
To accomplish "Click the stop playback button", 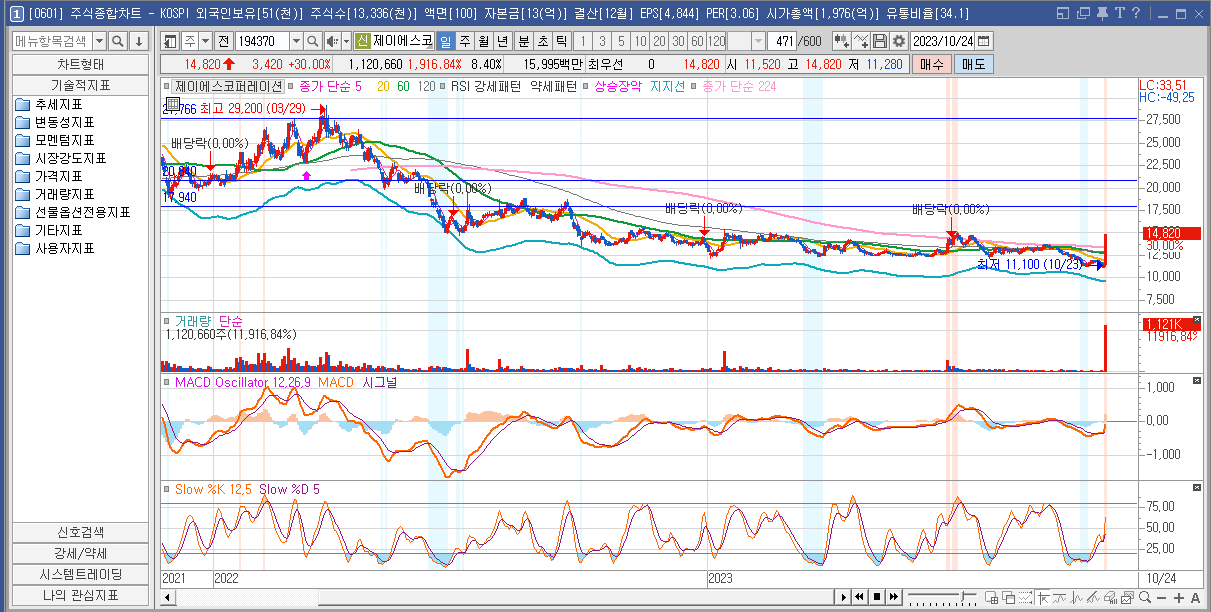I will 877,597.
